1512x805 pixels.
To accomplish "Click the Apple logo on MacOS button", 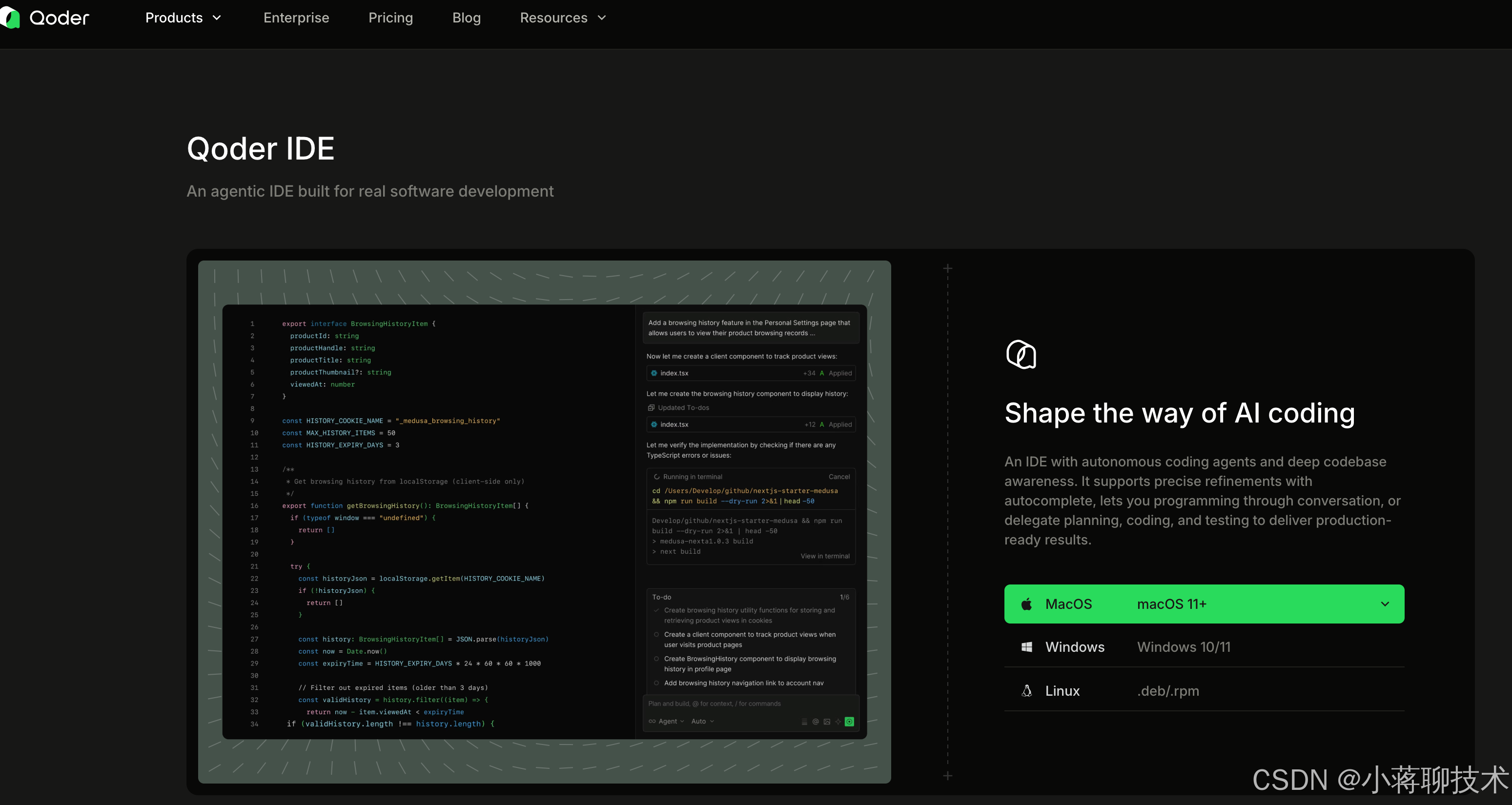I will [1026, 604].
